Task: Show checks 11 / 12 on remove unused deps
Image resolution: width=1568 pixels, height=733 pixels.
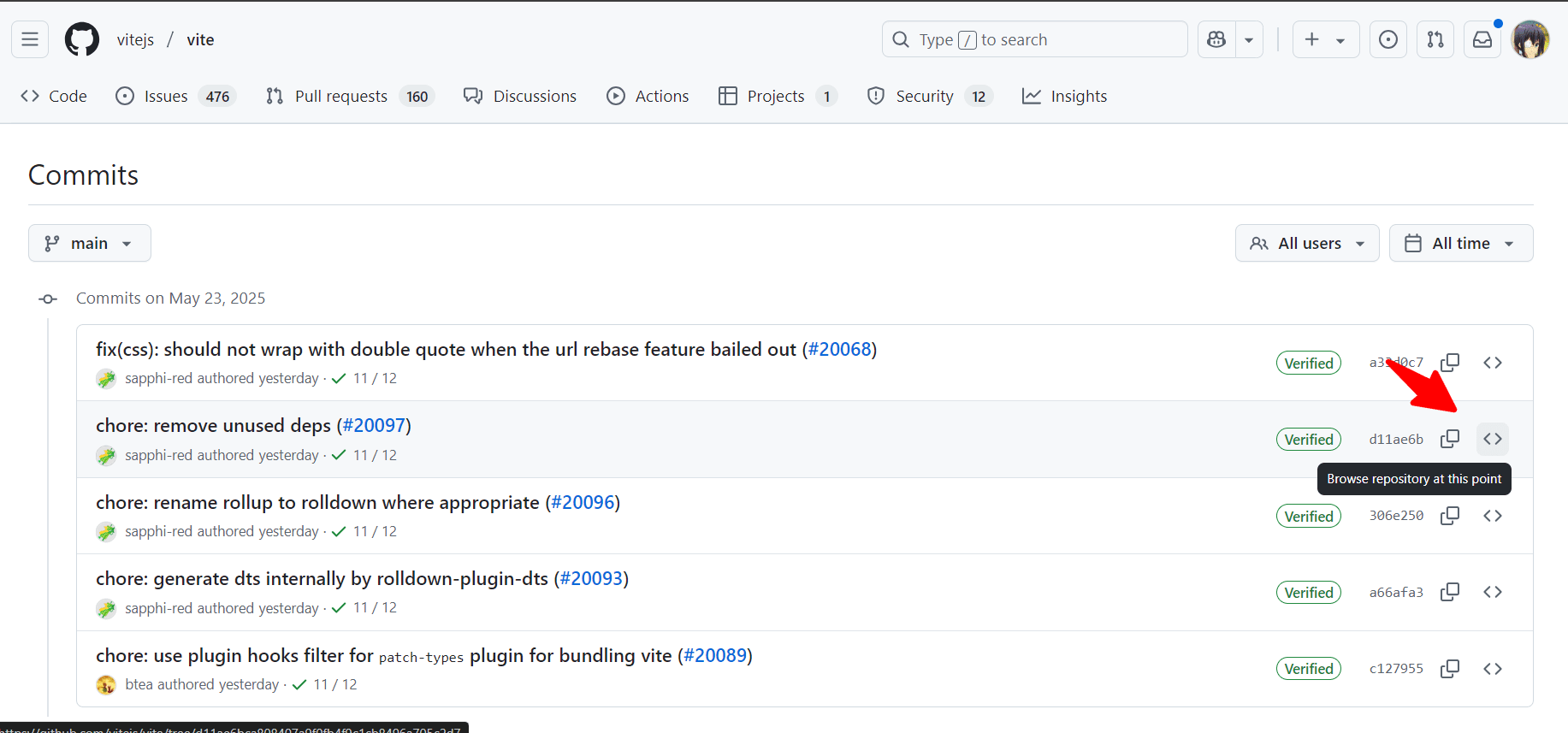Action: [x=364, y=455]
